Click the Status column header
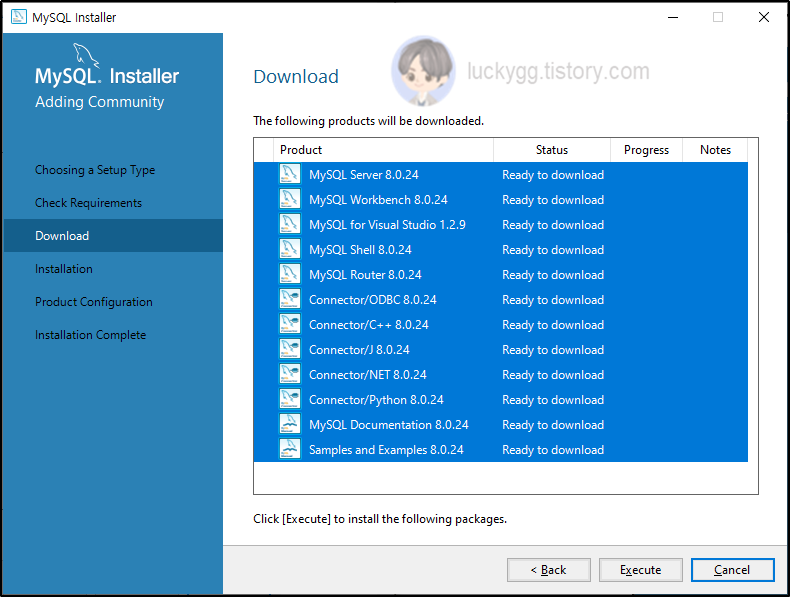 [x=552, y=150]
